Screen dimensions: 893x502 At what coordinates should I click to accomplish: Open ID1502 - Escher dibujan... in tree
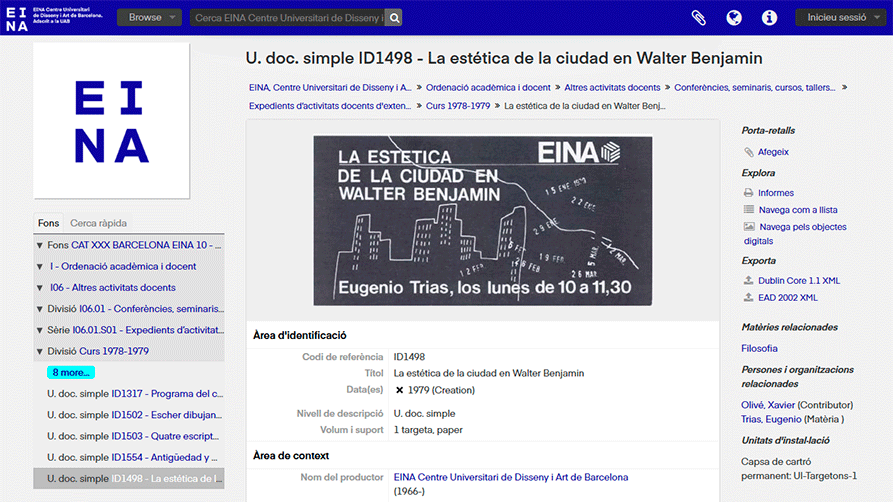click(167, 415)
